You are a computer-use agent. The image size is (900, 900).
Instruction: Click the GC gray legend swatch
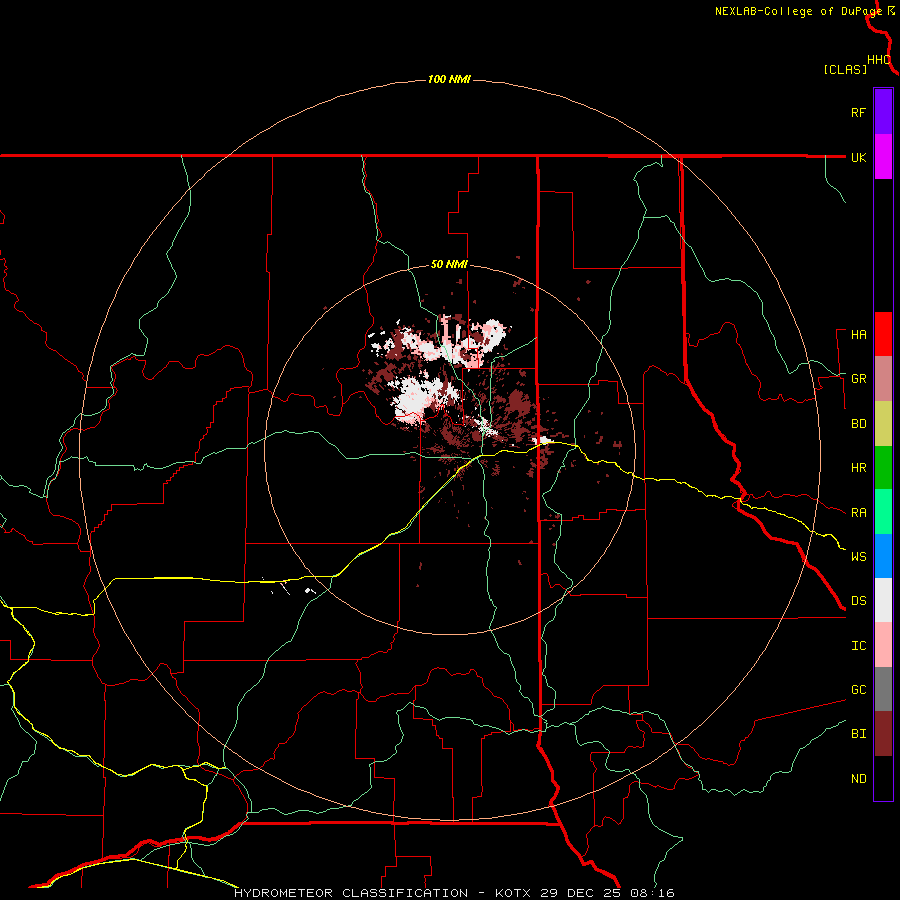pyautogui.click(x=883, y=689)
